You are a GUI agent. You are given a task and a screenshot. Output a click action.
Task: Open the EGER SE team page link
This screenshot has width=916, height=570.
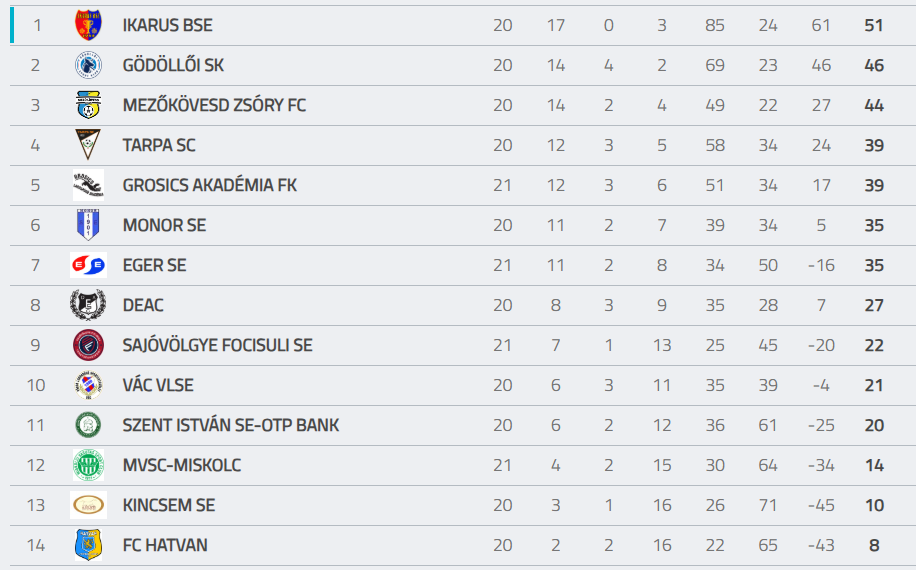pyautogui.click(x=154, y=265)
